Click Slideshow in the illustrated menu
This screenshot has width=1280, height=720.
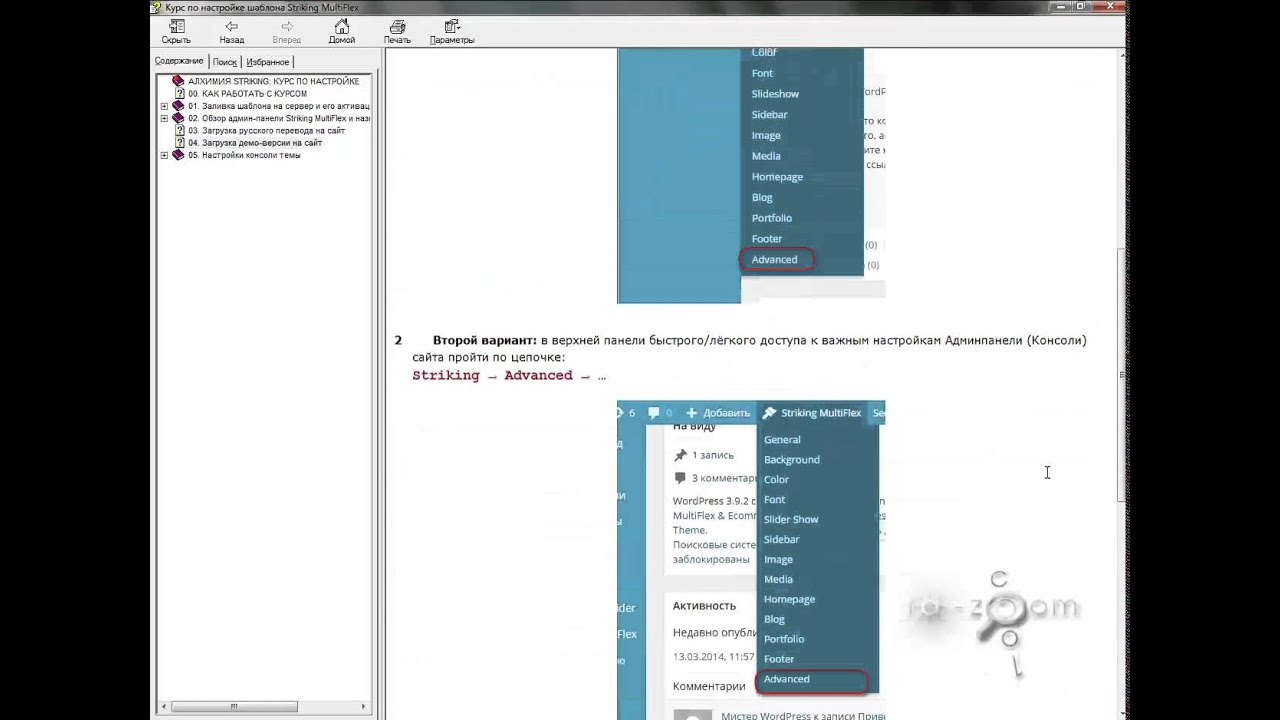775,94
